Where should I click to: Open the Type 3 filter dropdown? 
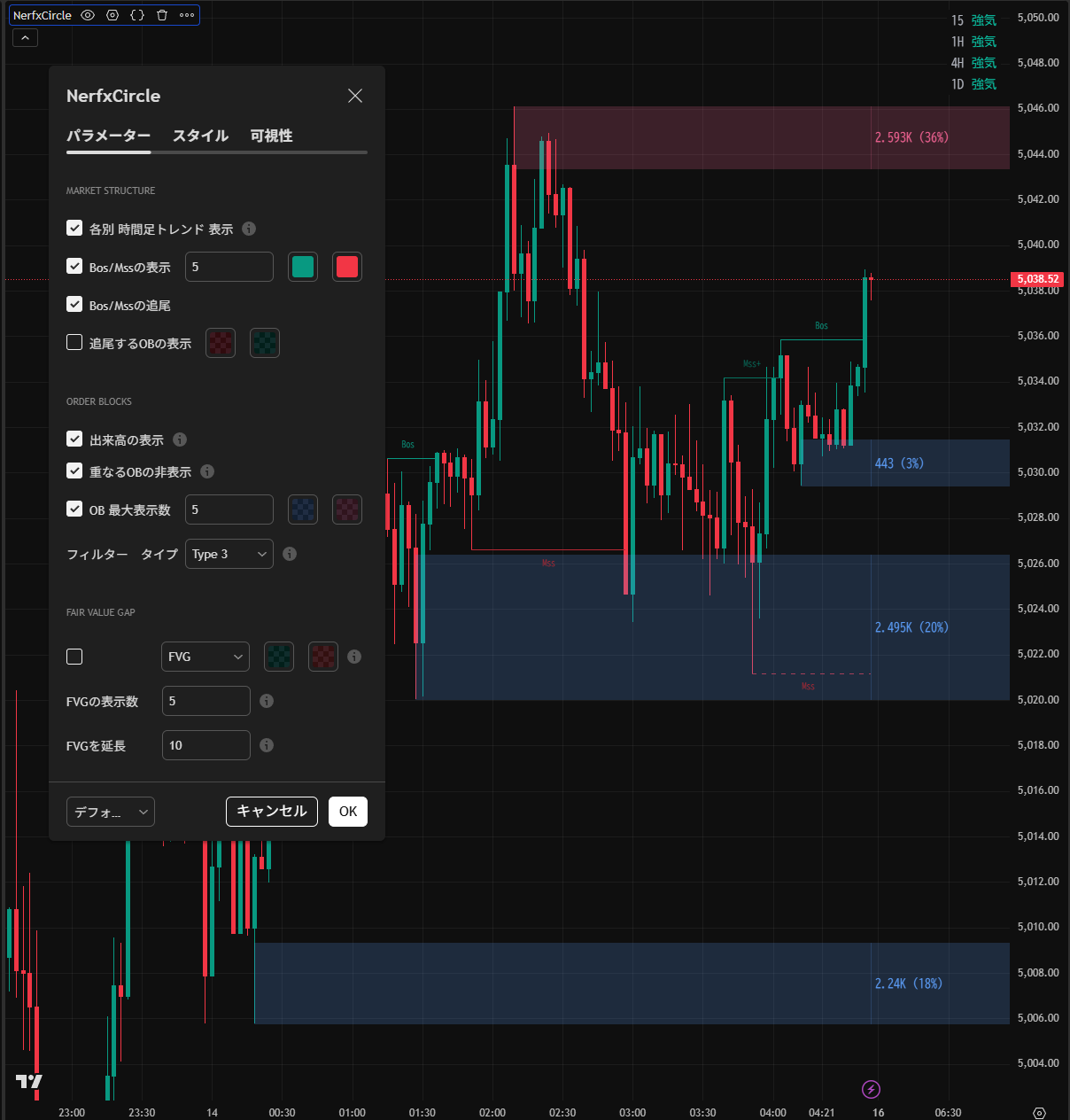(229, 554)
